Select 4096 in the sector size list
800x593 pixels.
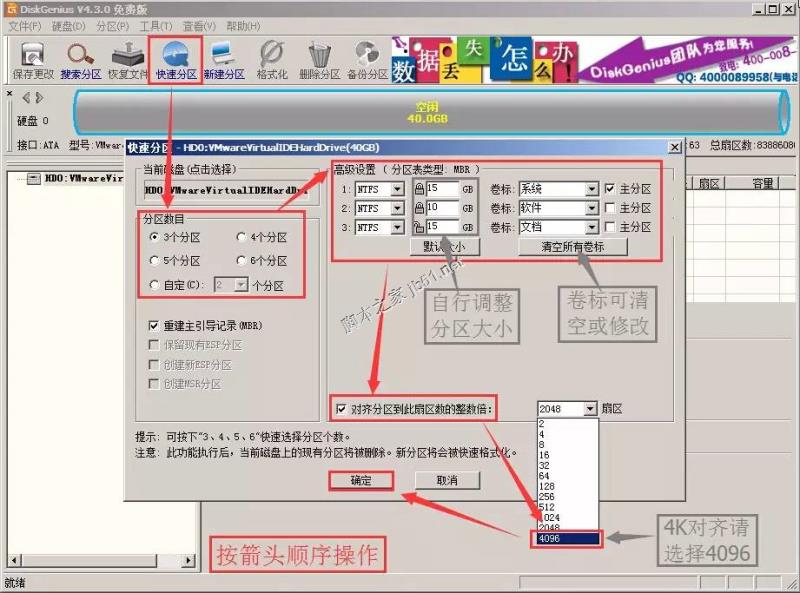pos(566,538)
